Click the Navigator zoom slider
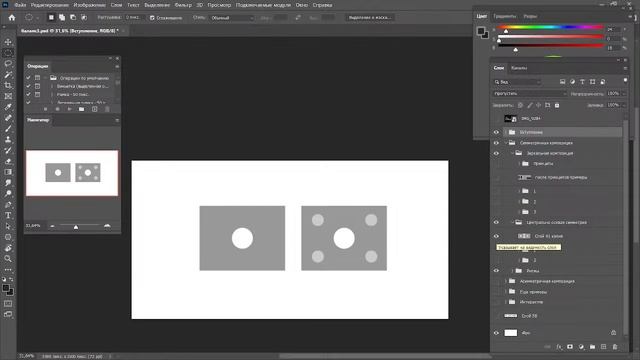This screenshot has height=360, width=640. pos(76,226)
